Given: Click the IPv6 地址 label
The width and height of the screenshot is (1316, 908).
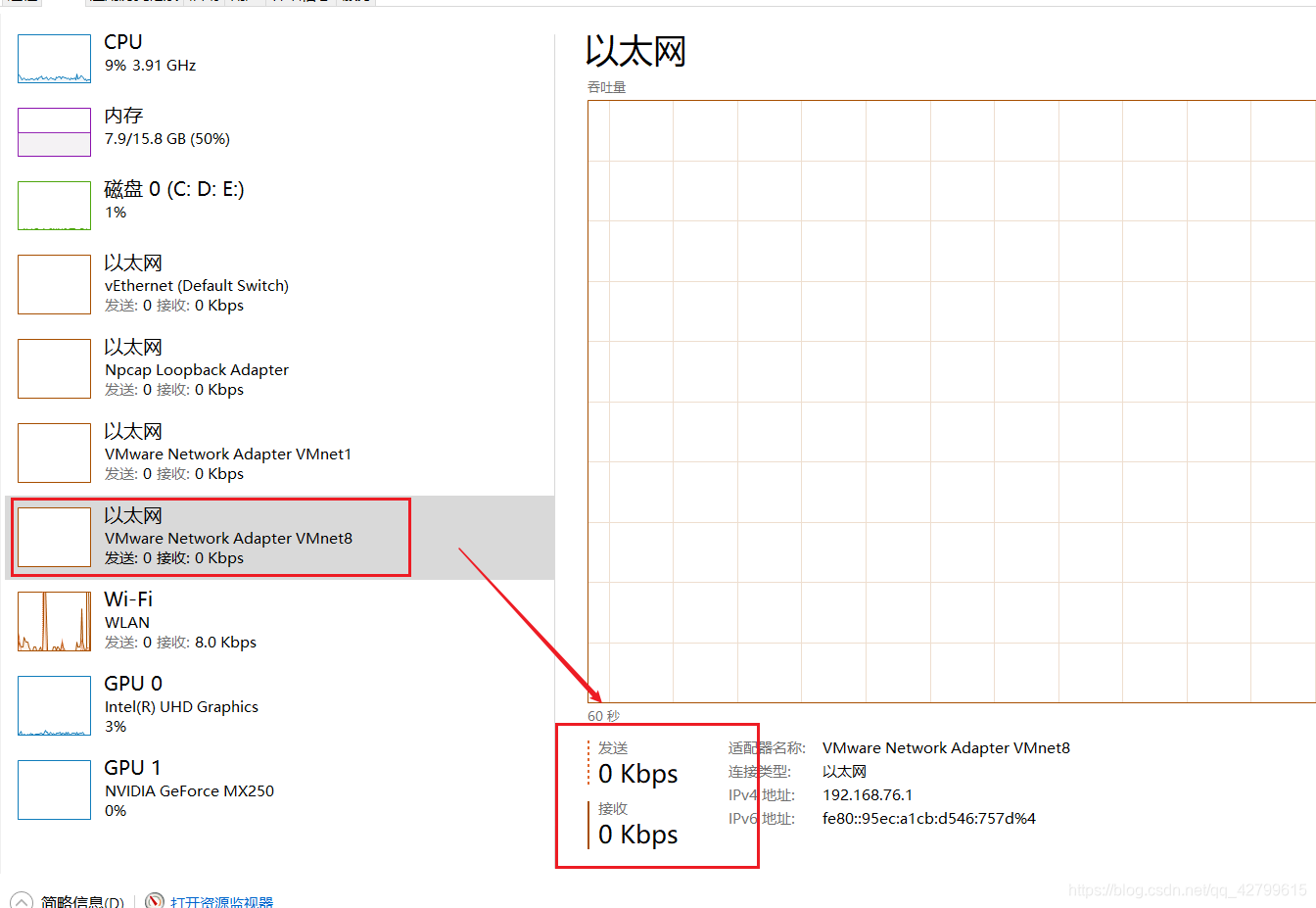Looking at the screenshot, I should 762,818.
